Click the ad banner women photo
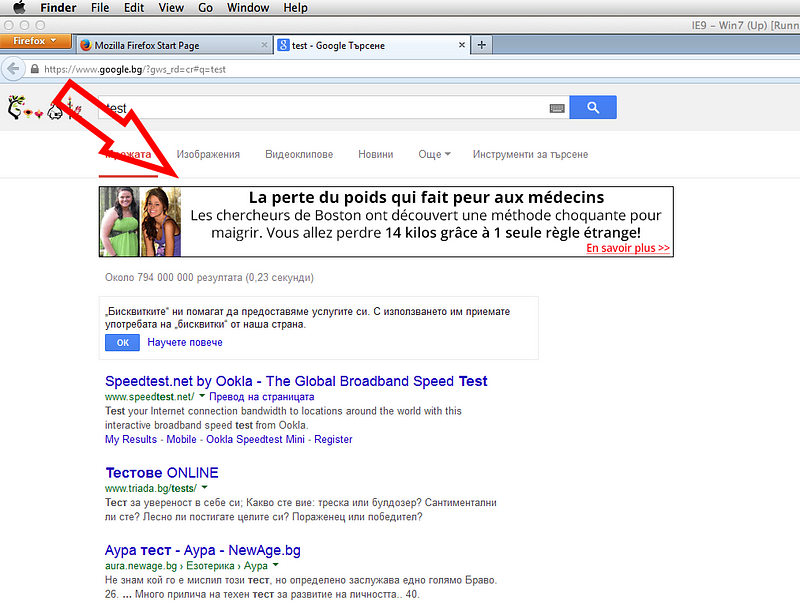Viewport: 800px width, 611px height. [140, 221]
